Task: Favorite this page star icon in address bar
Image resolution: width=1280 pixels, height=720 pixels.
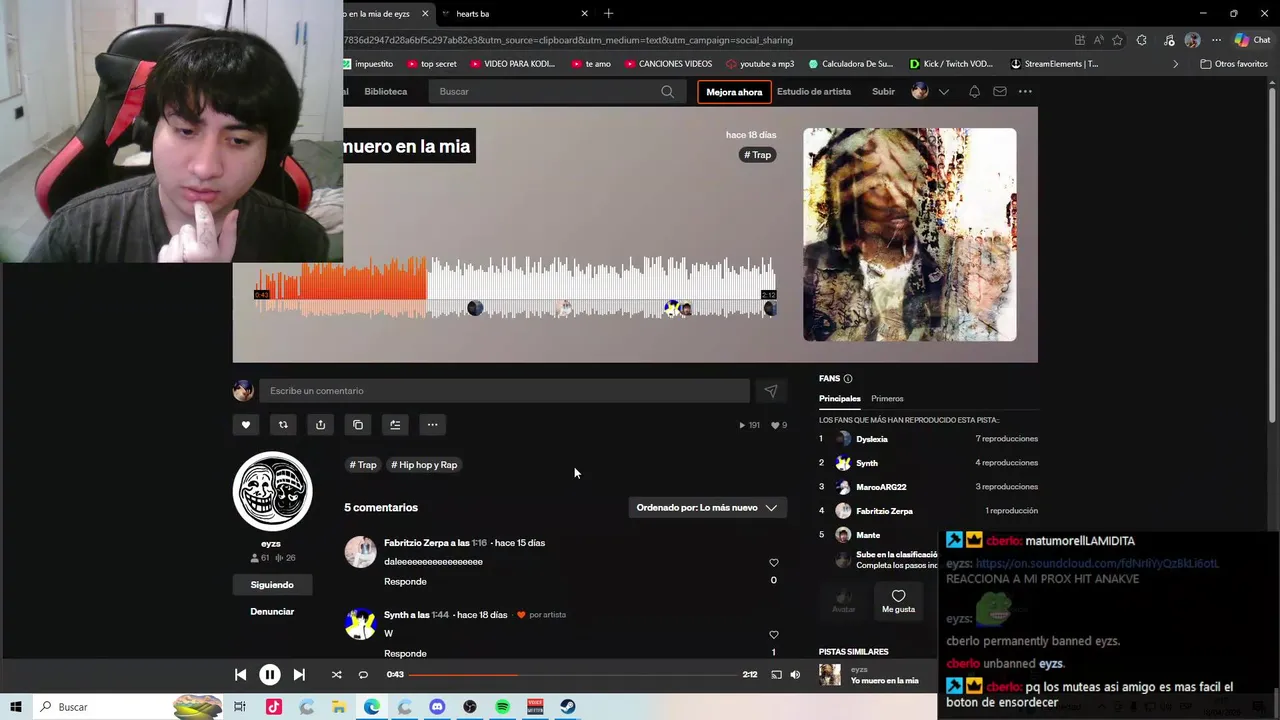Action: point(1117,40)
